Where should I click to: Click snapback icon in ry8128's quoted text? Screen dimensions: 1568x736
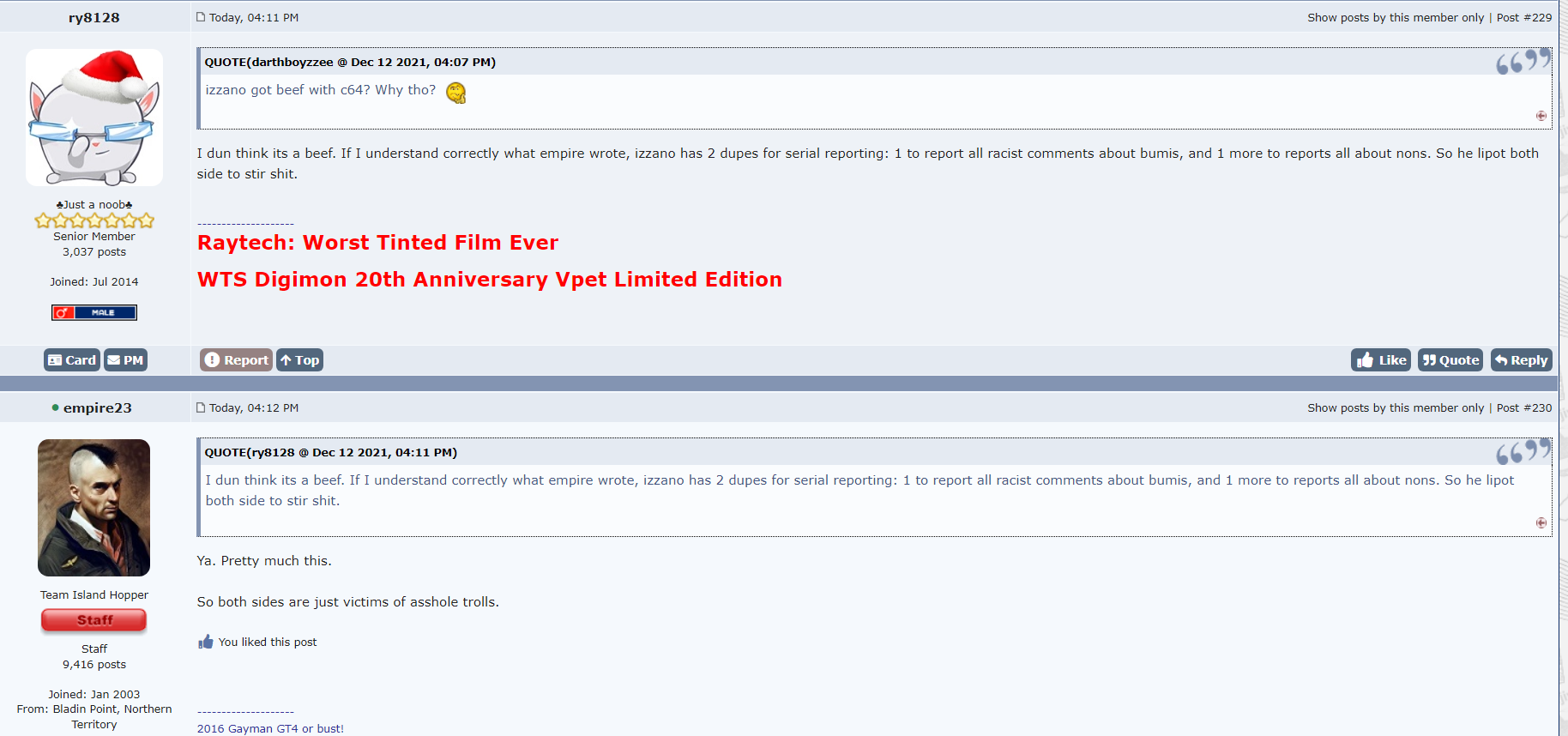coord(1541,522)
